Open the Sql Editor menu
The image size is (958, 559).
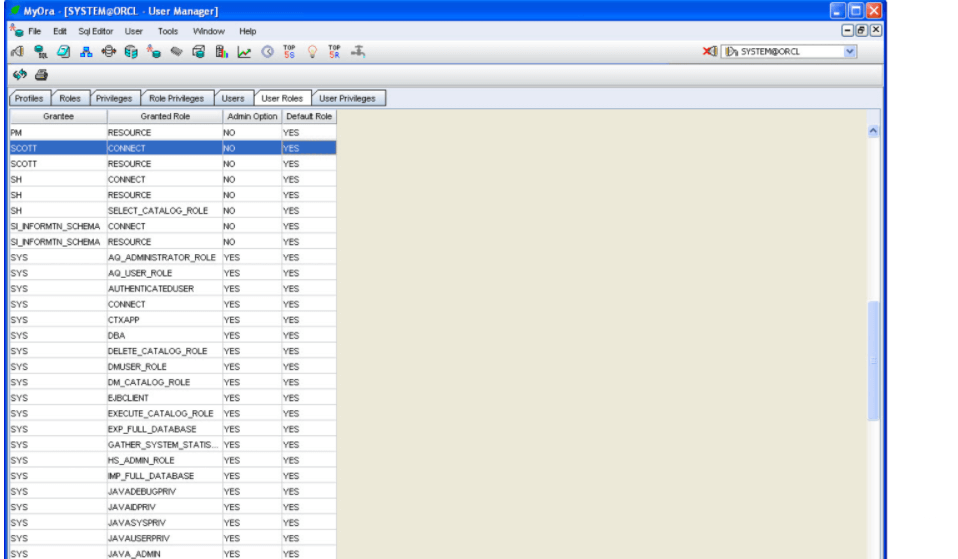95,31
